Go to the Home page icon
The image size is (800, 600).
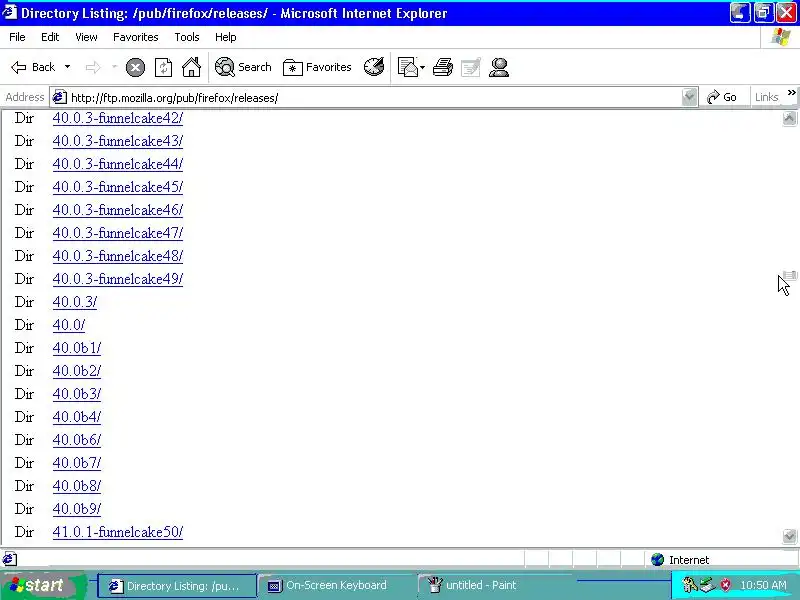tap(192, 67)
